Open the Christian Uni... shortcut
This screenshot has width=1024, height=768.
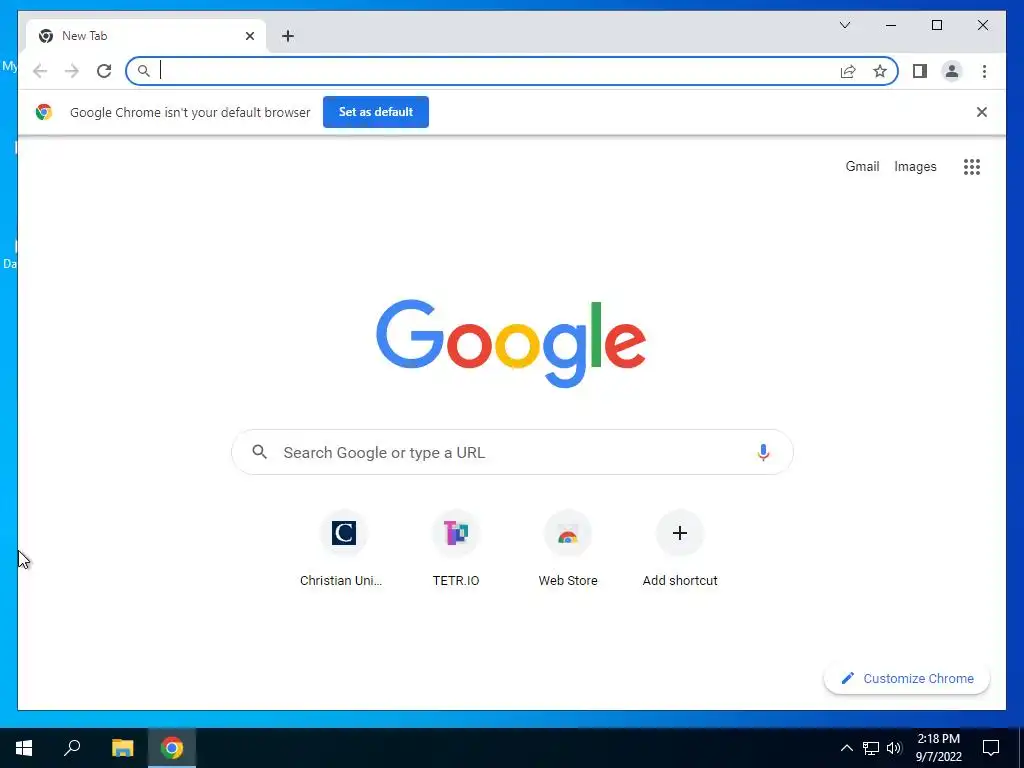[344, 549]
